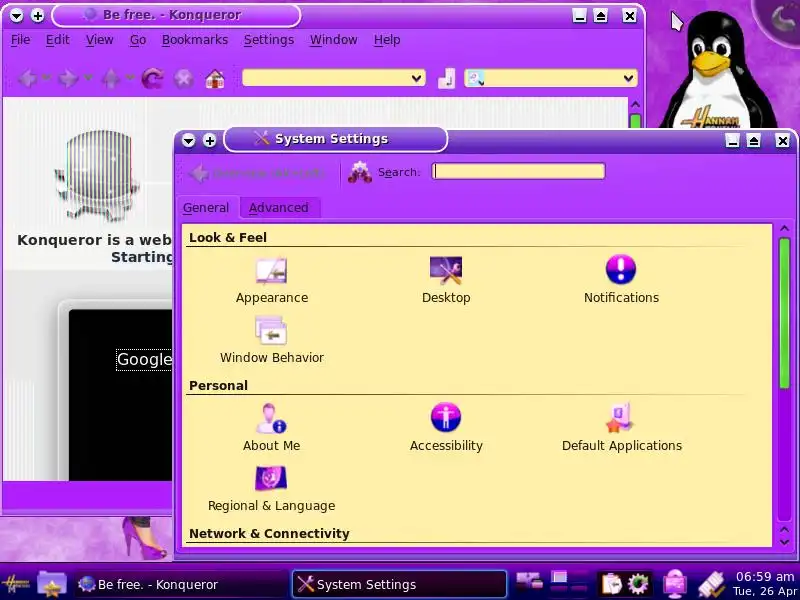The width and height of the screenshot is (800, 600).
Task: Open the File menu in Konqueror
Action: click(20, 40)
